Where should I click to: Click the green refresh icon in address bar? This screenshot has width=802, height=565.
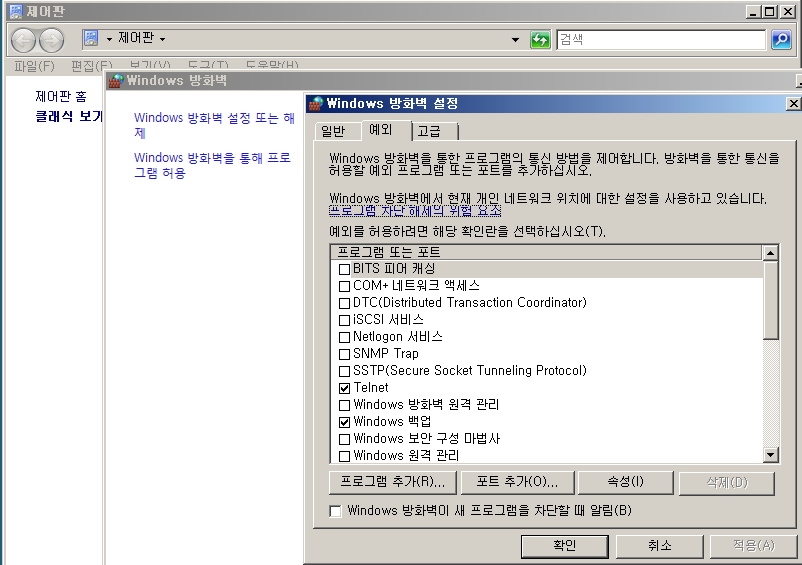click(540, 39)
